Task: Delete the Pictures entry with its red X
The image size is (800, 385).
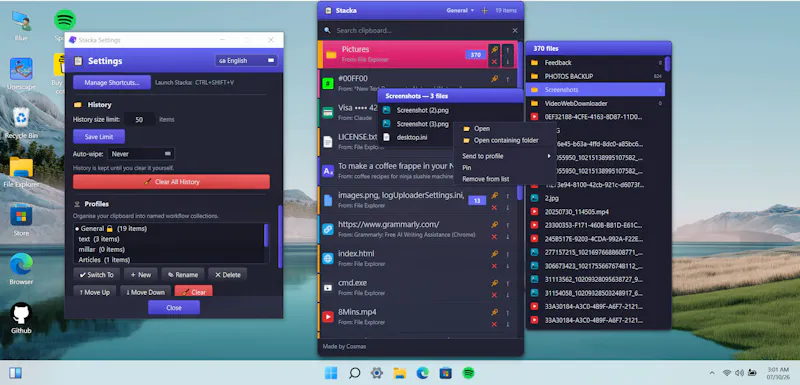Action: coord(493,62)
